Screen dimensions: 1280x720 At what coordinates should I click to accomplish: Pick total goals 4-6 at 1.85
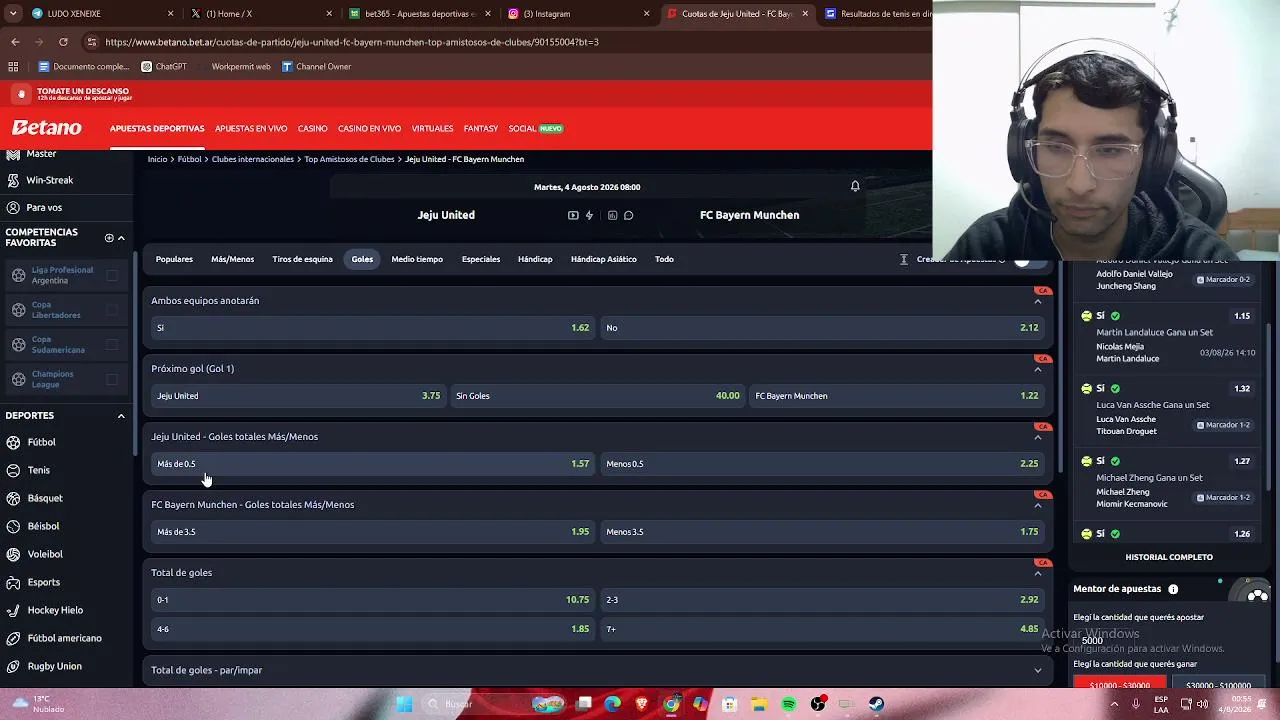372,629
